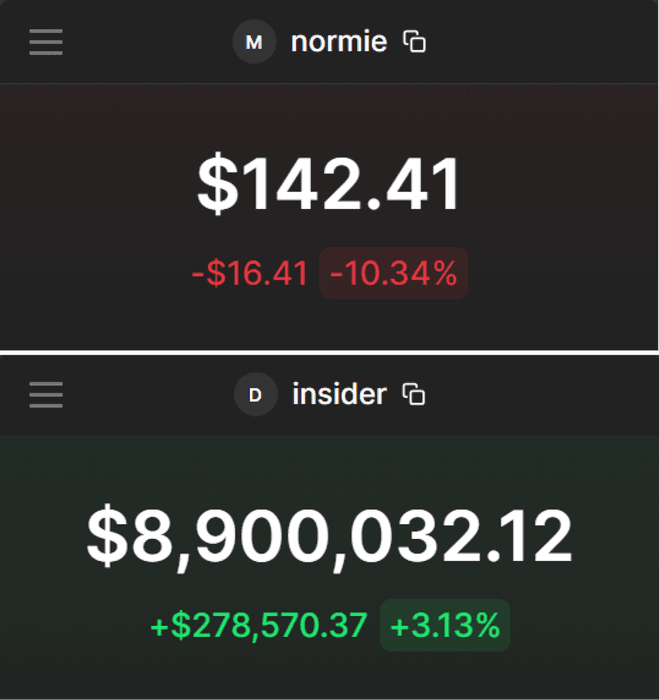Click the D avatar circle
Screen dimensions: 659x700
click(x=256, y=395)
